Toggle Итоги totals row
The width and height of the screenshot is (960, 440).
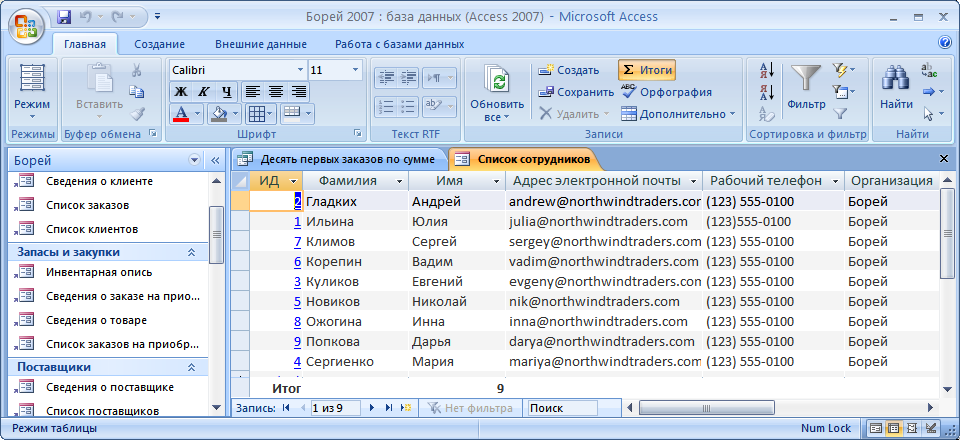pos(647,70)
